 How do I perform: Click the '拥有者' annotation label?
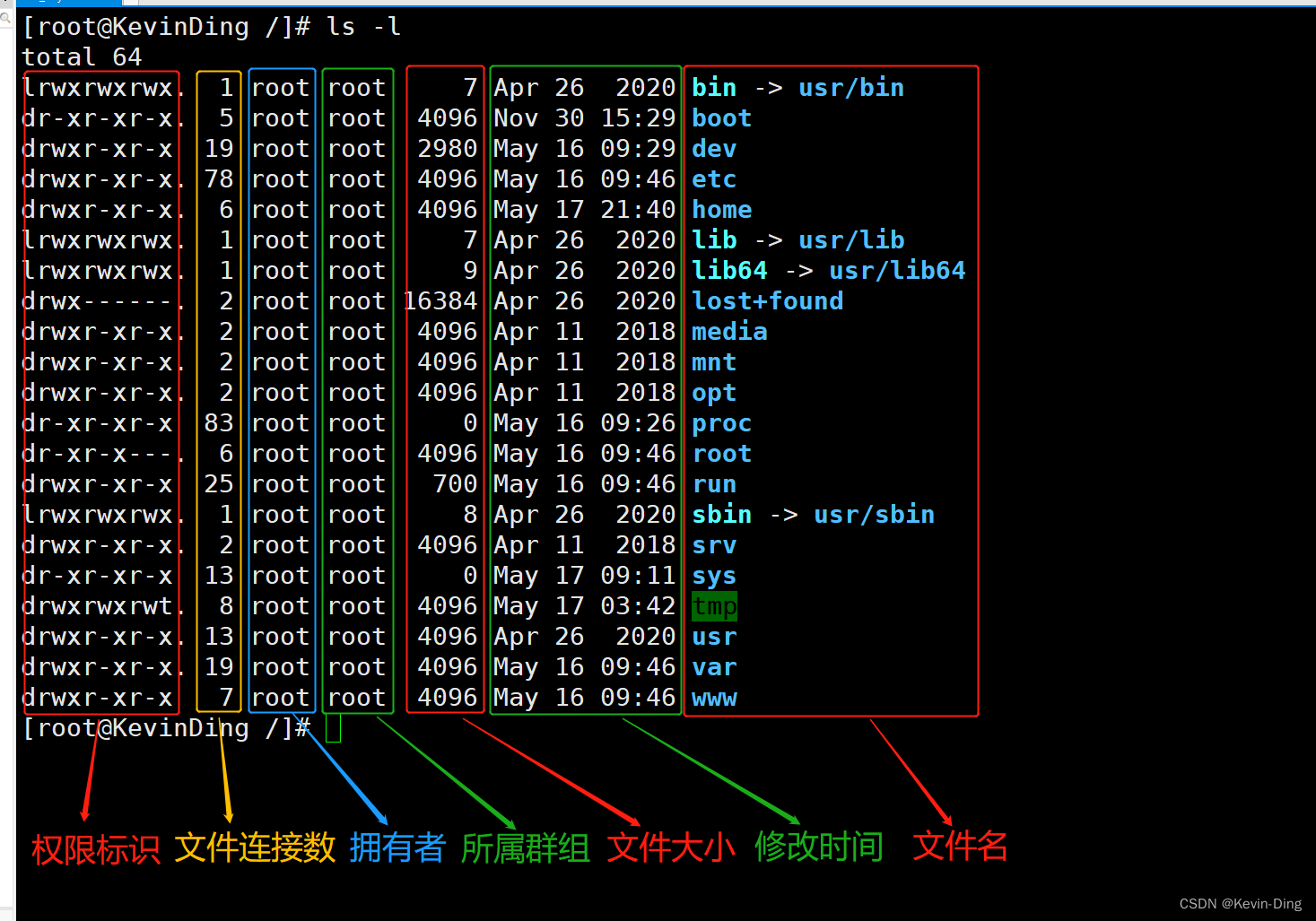397,847
